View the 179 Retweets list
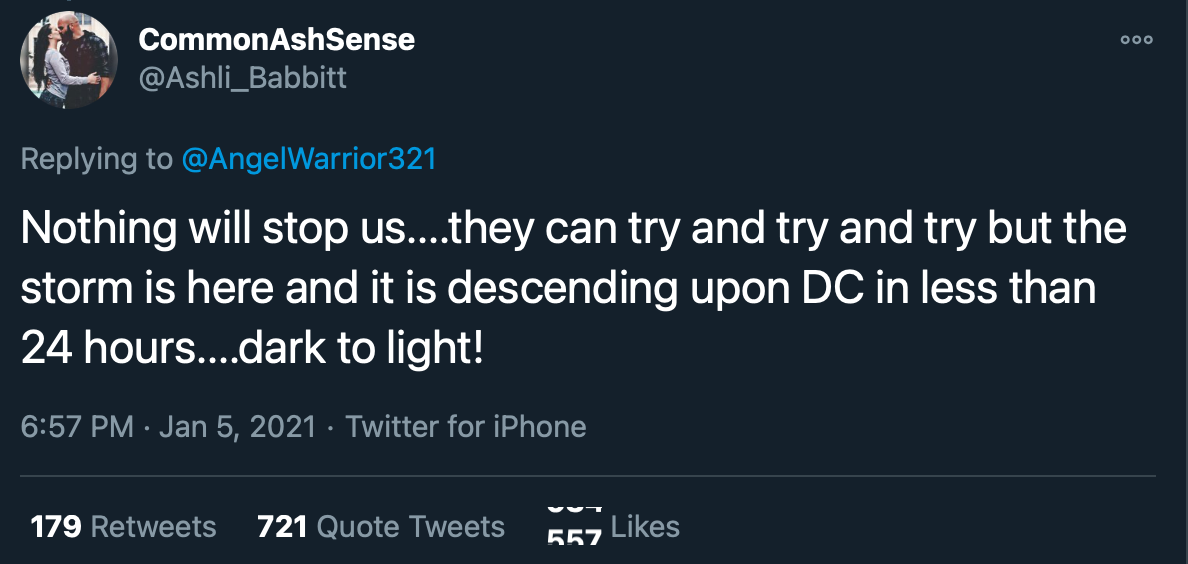The height and width of the screenshot is (564, 1188). click(x=123, y=527)
